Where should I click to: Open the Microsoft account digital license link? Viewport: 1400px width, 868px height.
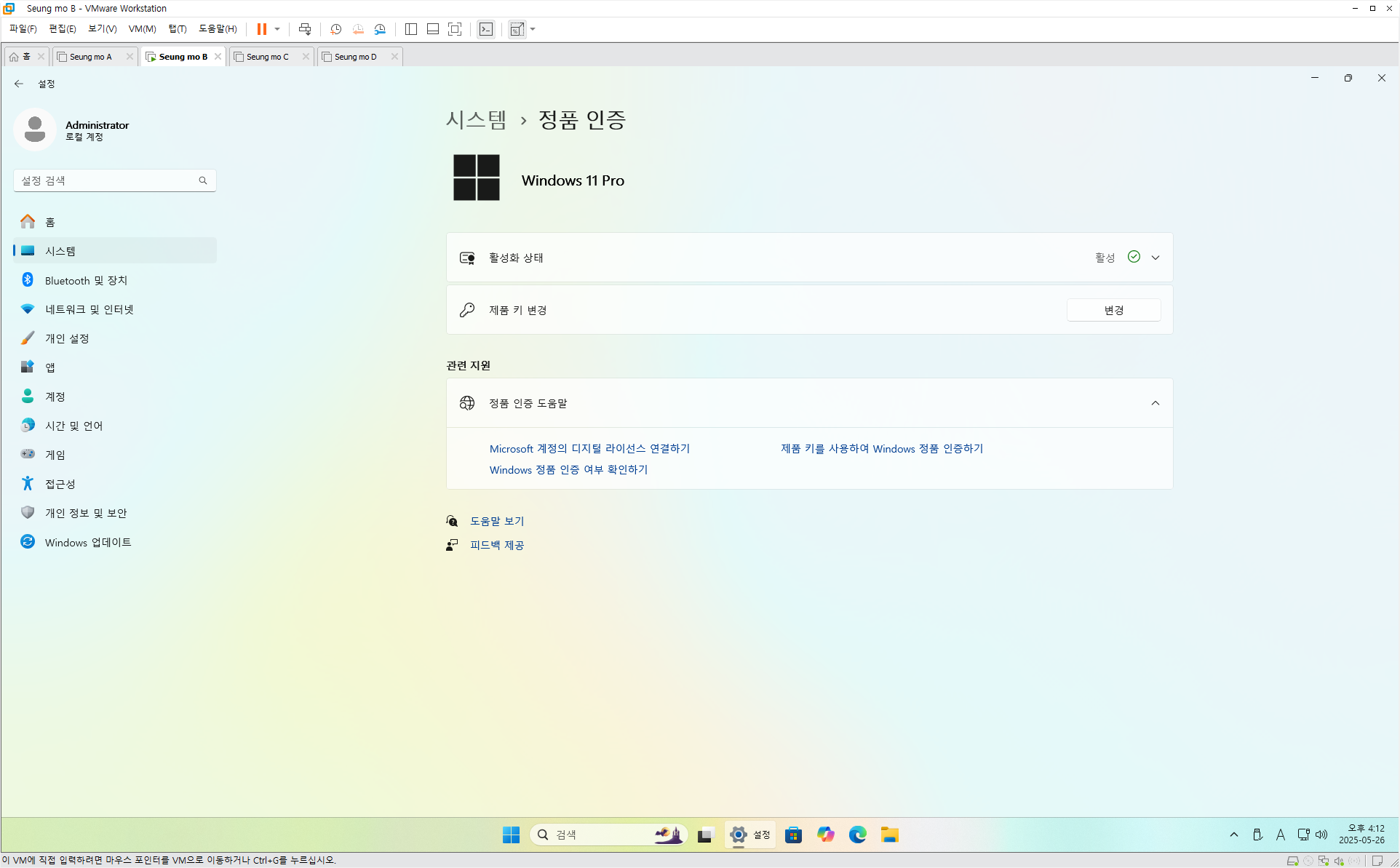[589, 449]
